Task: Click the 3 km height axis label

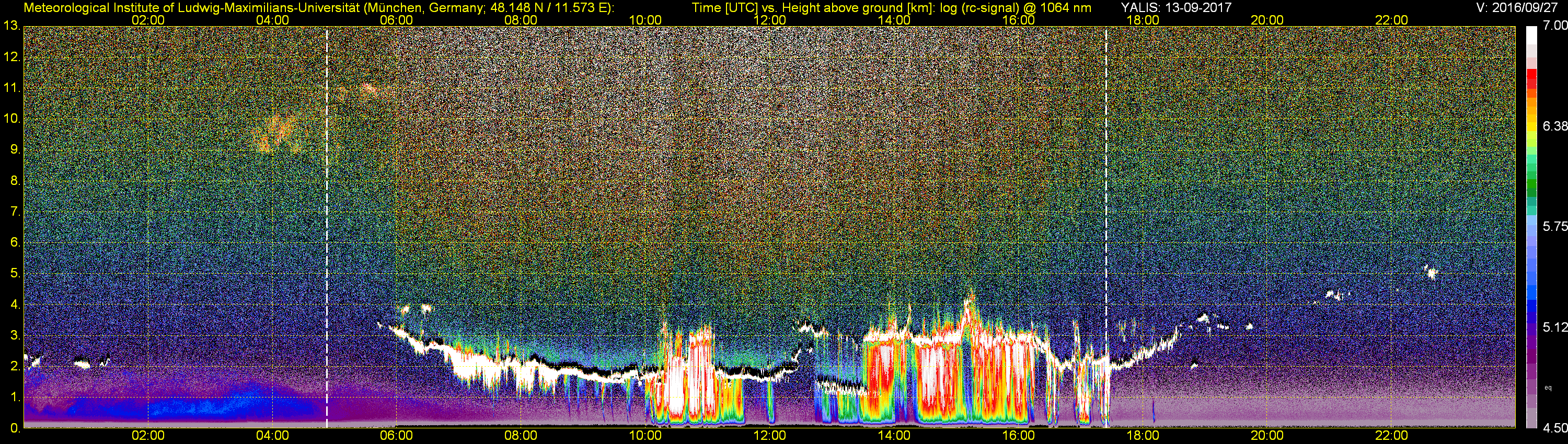Action: (15, 336)
